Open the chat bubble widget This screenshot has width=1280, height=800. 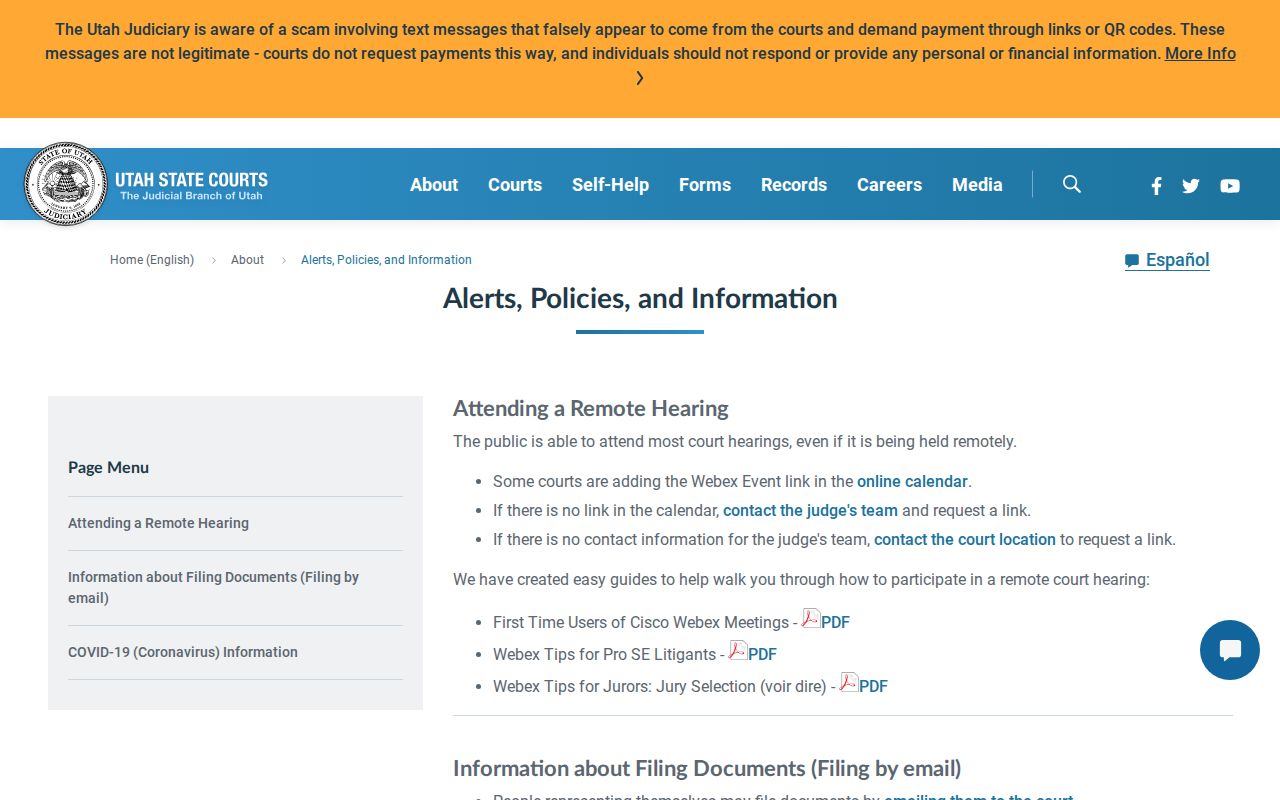(1230, 650)
